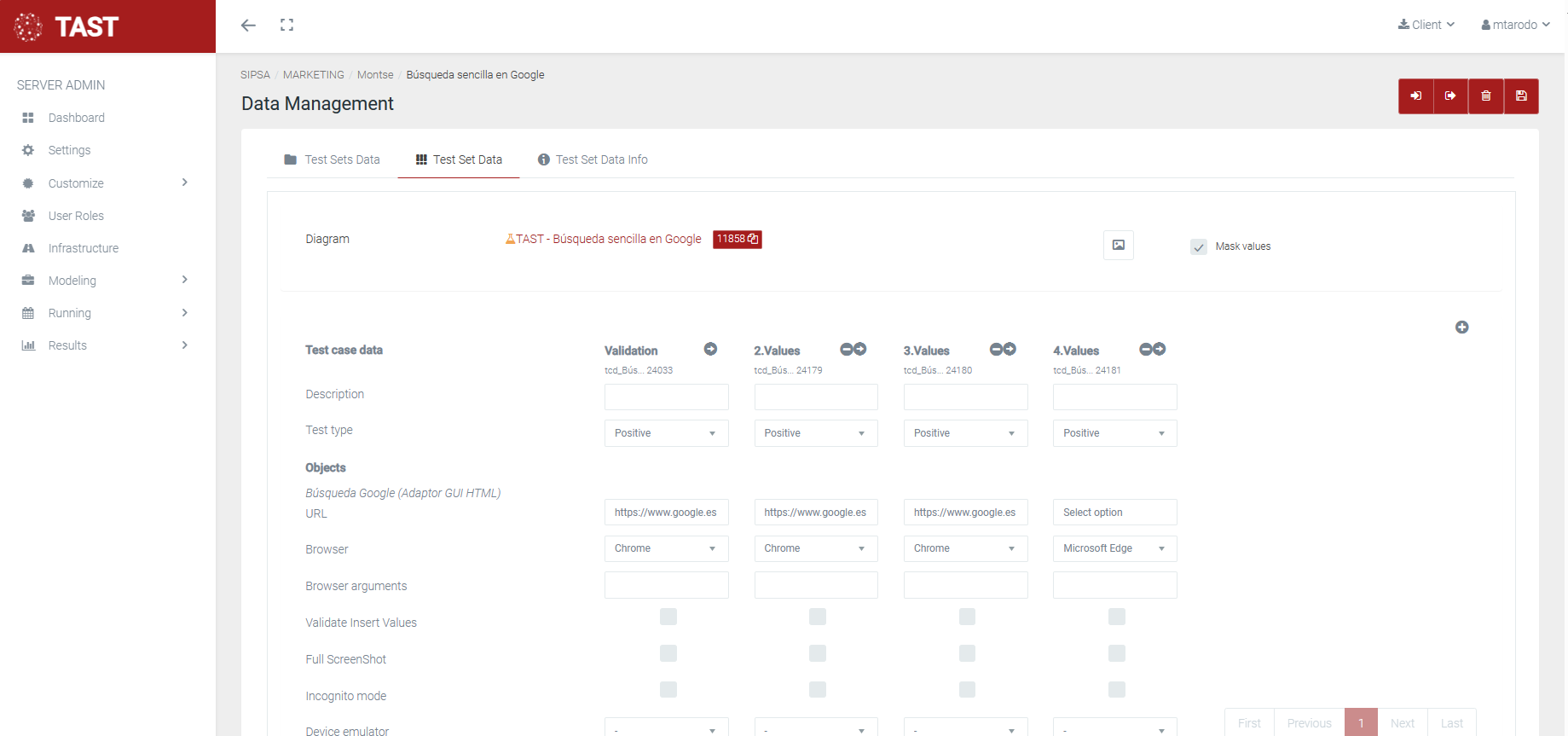Viewport: 1568px width, 736px height.
Task: Click the Description field under 3.Values
Action: [x=965, y=397]
